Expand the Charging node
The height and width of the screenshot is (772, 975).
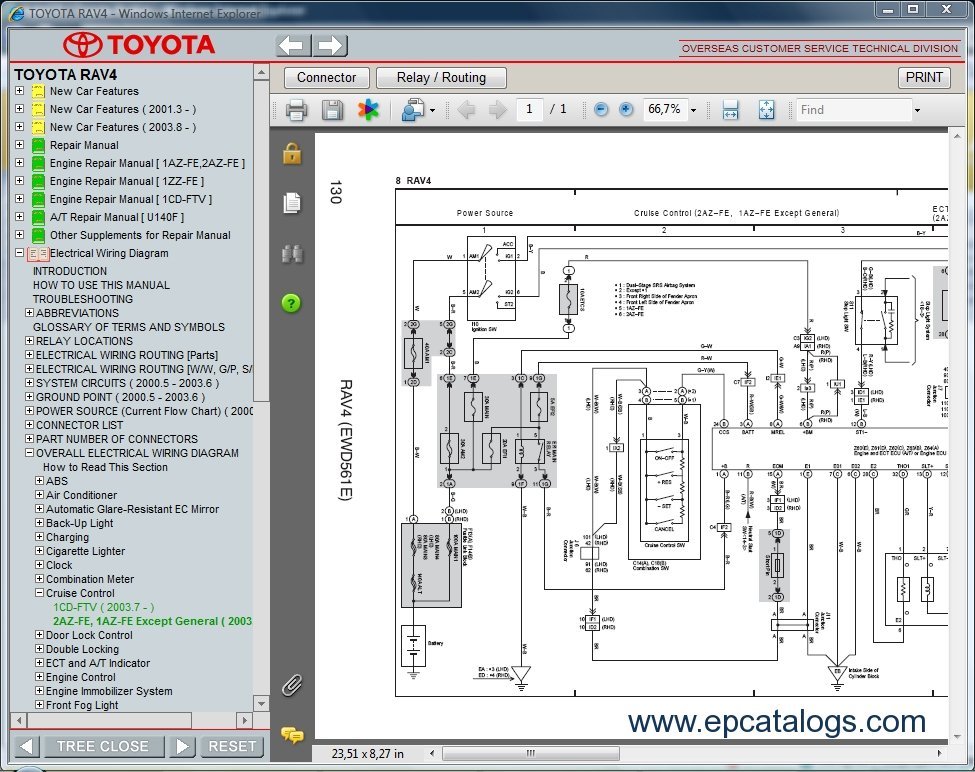click(x=39, y=537)
